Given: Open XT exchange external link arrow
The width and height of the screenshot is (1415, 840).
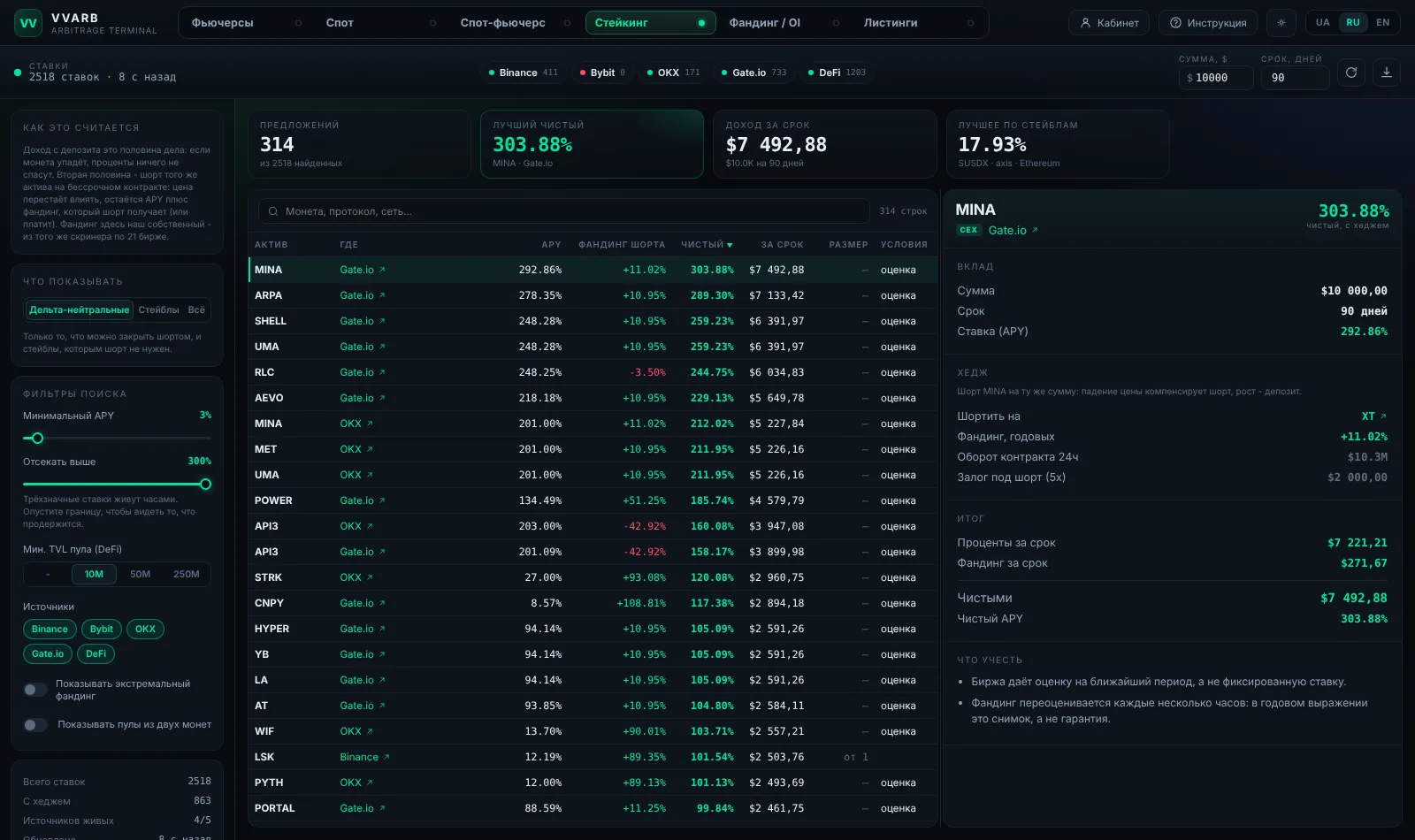Looking at the screenshot, I should click(x=1383, y=416).
